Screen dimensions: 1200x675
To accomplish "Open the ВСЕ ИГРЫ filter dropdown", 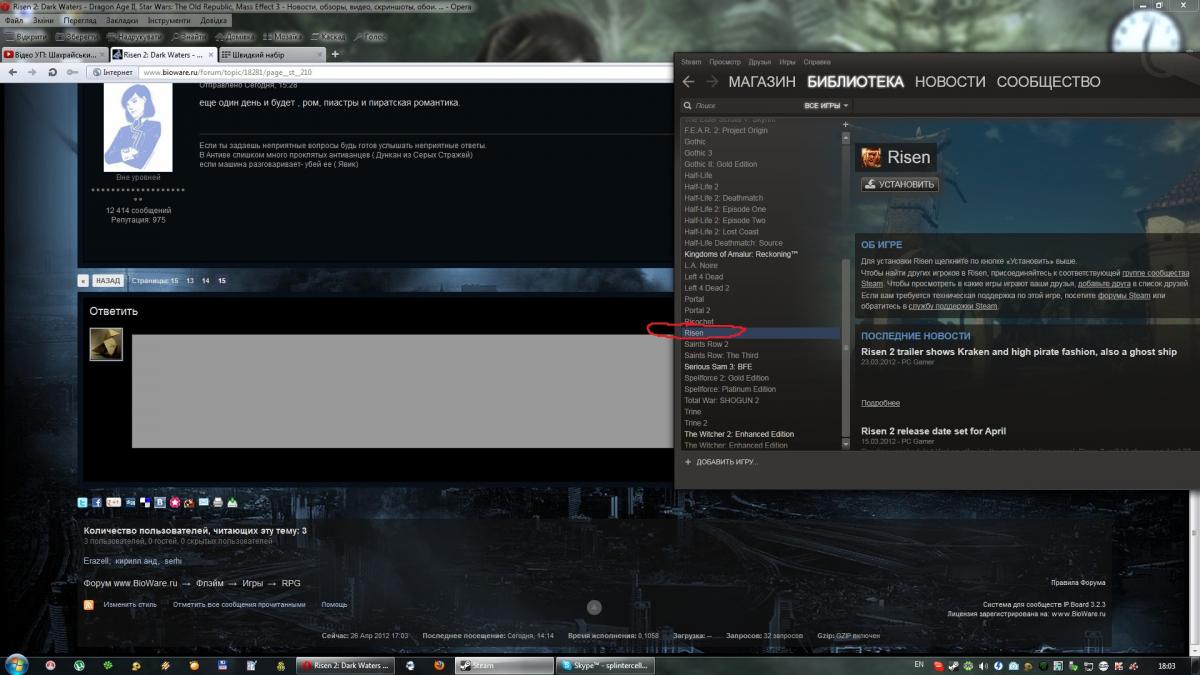I will [x=826, y=105].
